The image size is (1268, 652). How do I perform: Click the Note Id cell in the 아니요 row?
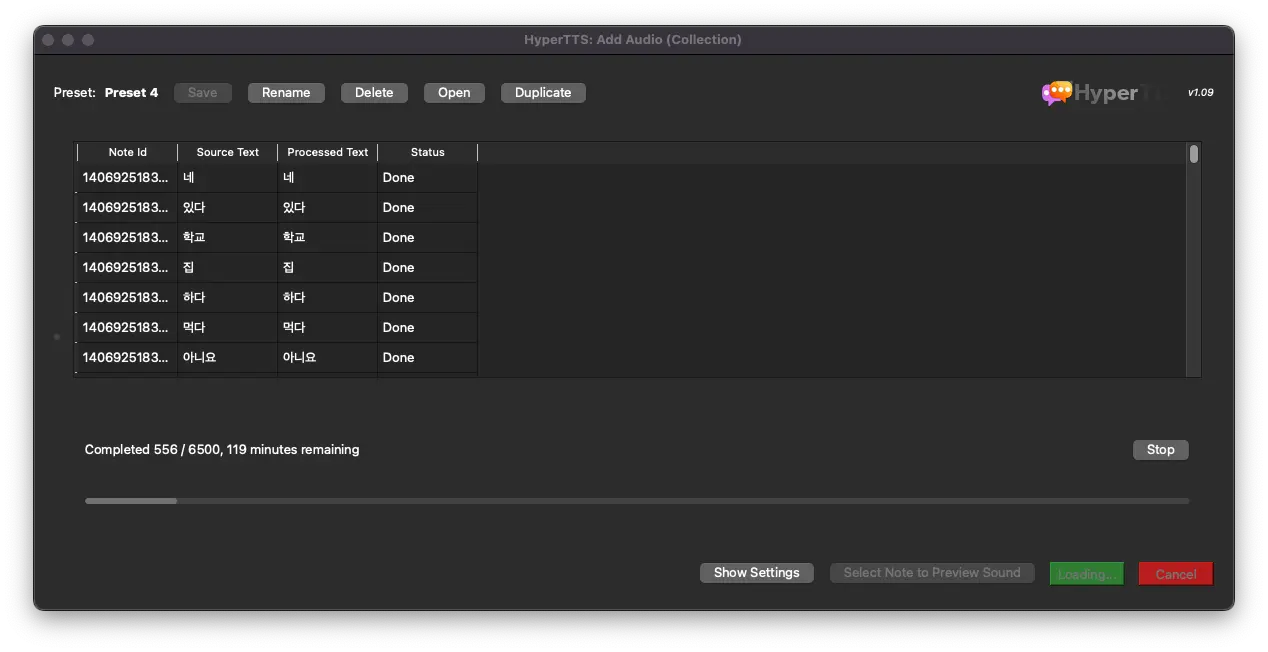[127, 358]
